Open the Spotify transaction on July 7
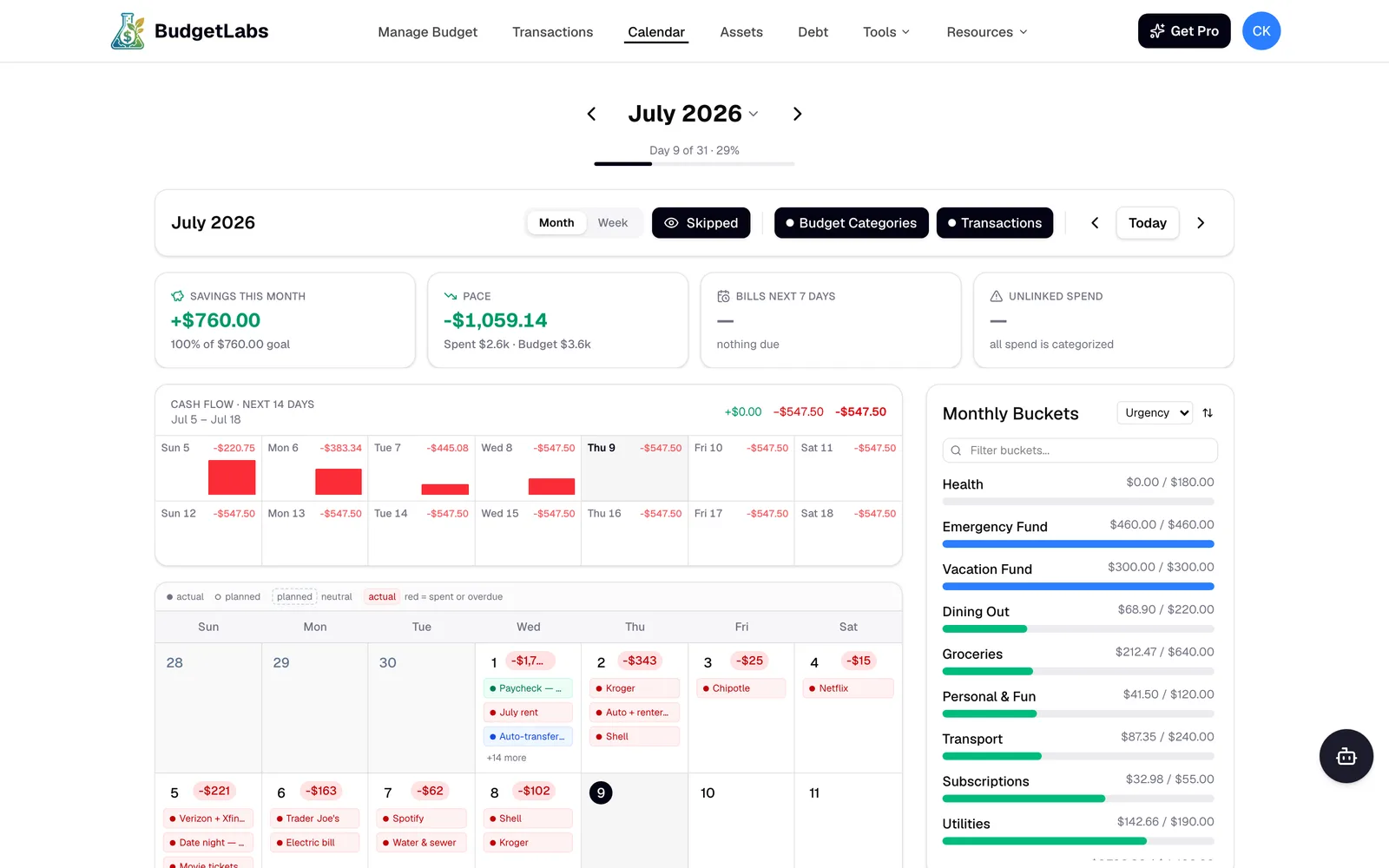Screen dimensions: 1389x868 [x=422, y=819]
